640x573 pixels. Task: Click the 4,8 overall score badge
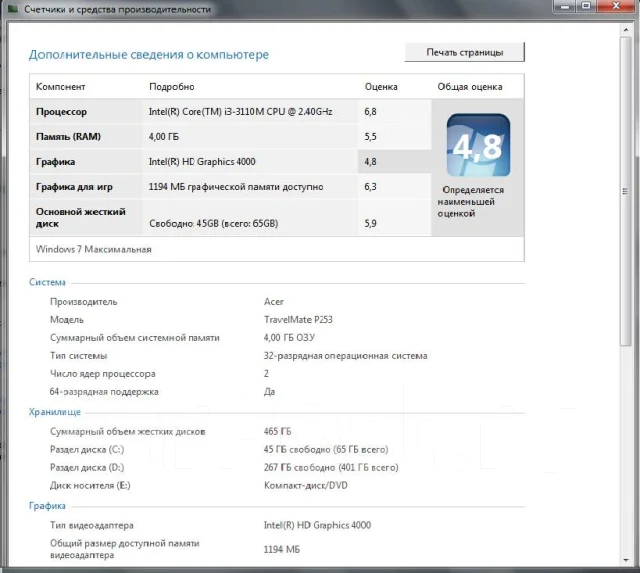[478, 145]
